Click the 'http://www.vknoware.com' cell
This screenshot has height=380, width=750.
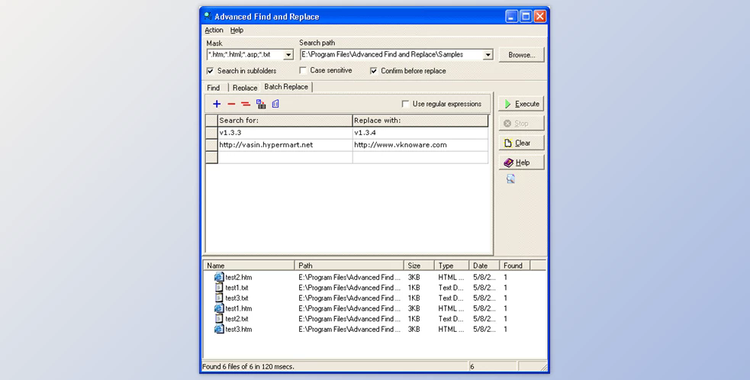pyautogui.click(x=420, y=145)
